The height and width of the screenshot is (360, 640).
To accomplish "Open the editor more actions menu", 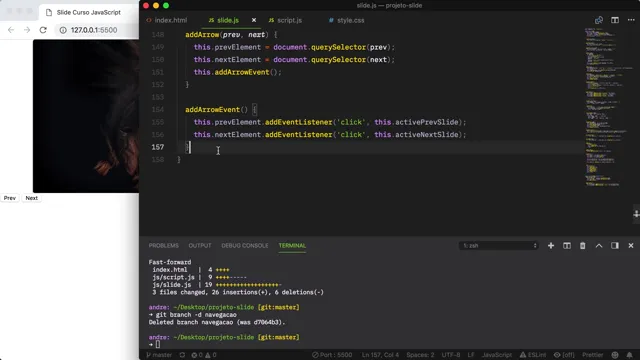I will [x=631, y=20].
